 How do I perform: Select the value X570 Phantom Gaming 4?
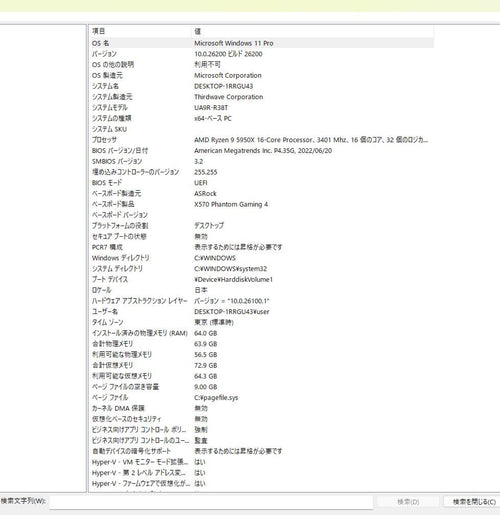(x=231, y=204)
